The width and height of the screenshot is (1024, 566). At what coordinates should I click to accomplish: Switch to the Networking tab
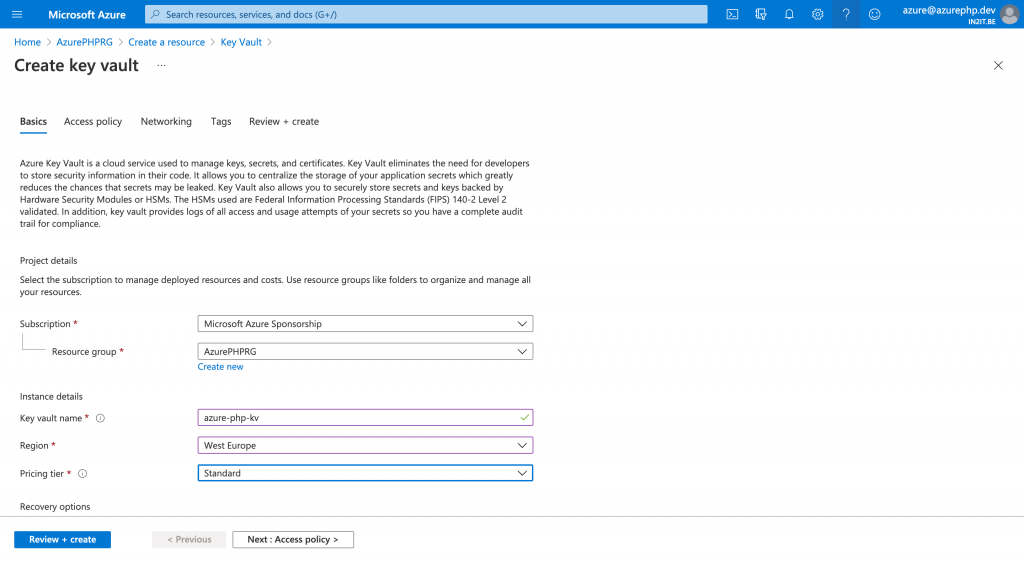pyautogui.click(x=166, y=121)
